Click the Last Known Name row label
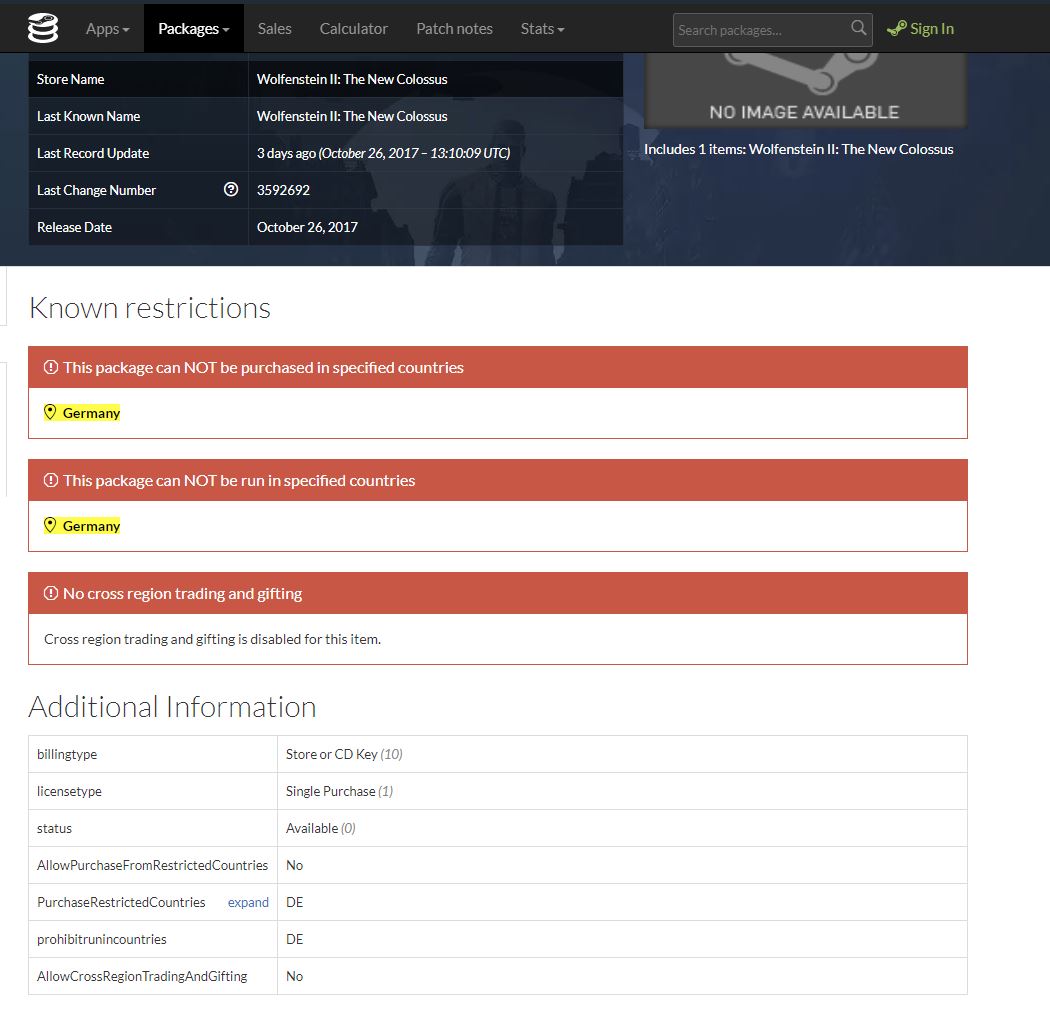This screenshot has height=1014, width=1050. point(88,116)
